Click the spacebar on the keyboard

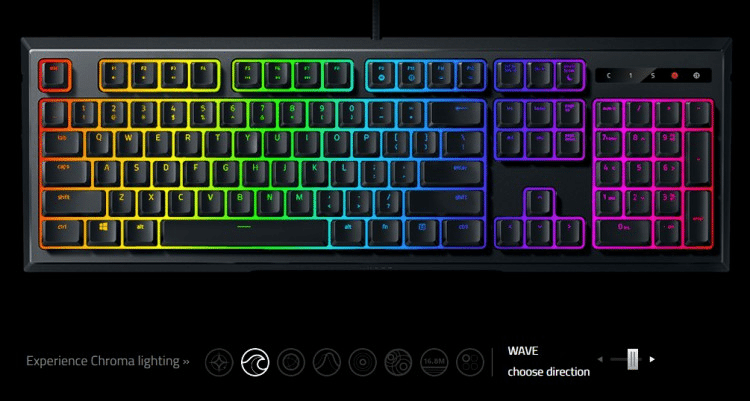pos(244,233)
